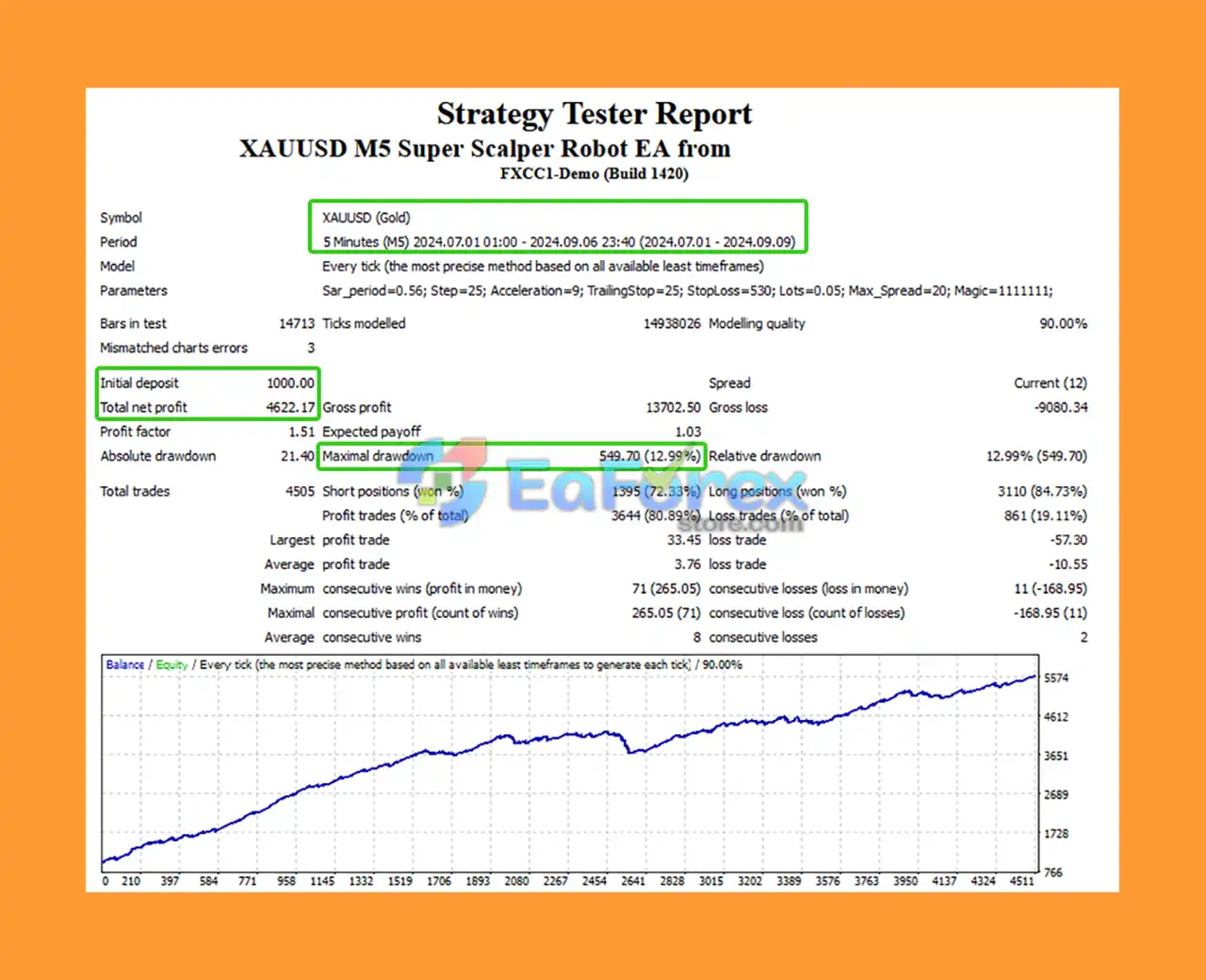Click the "Spread" label
Viewport: 1206px width, 980px height.
pos(729,384)
